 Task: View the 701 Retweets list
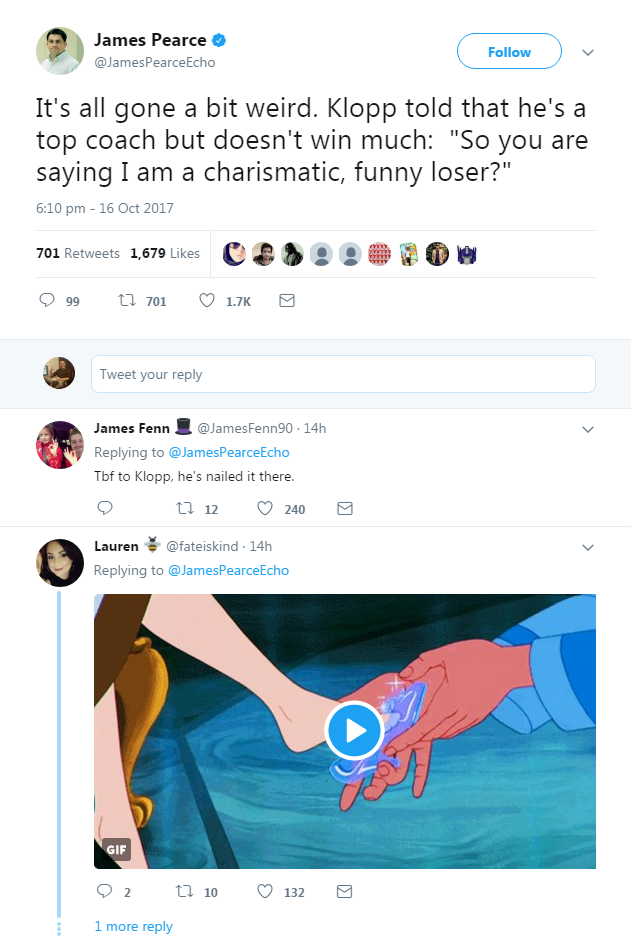click(78, 253)
